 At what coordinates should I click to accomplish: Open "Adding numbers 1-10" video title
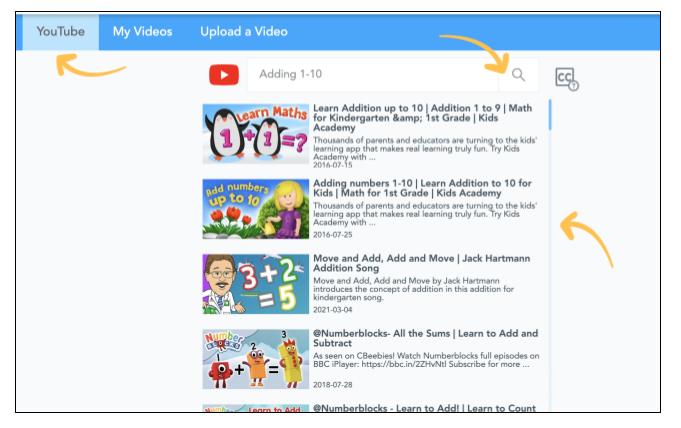point(422,190)
